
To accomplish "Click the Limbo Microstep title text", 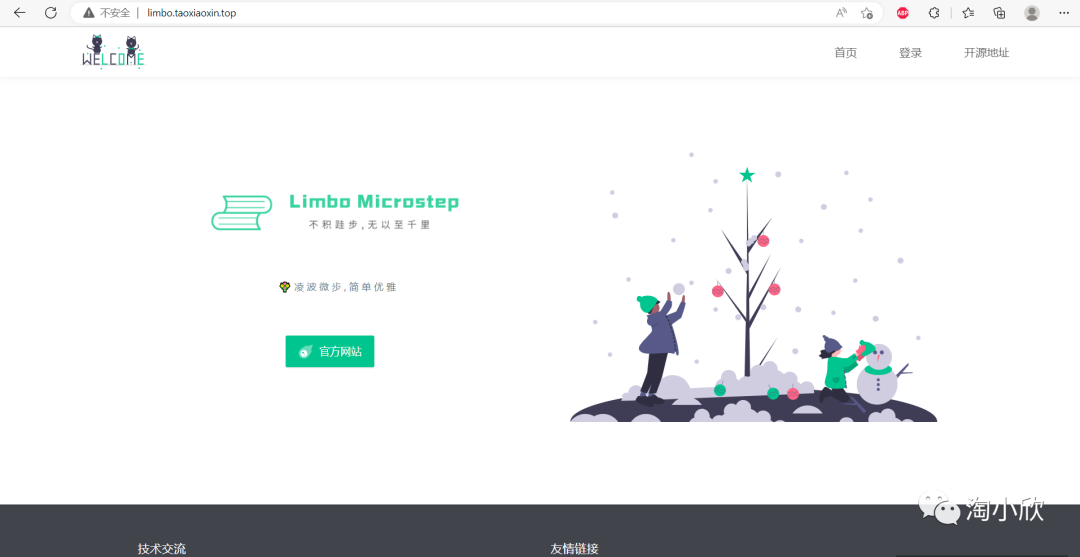I will point(374,202).
